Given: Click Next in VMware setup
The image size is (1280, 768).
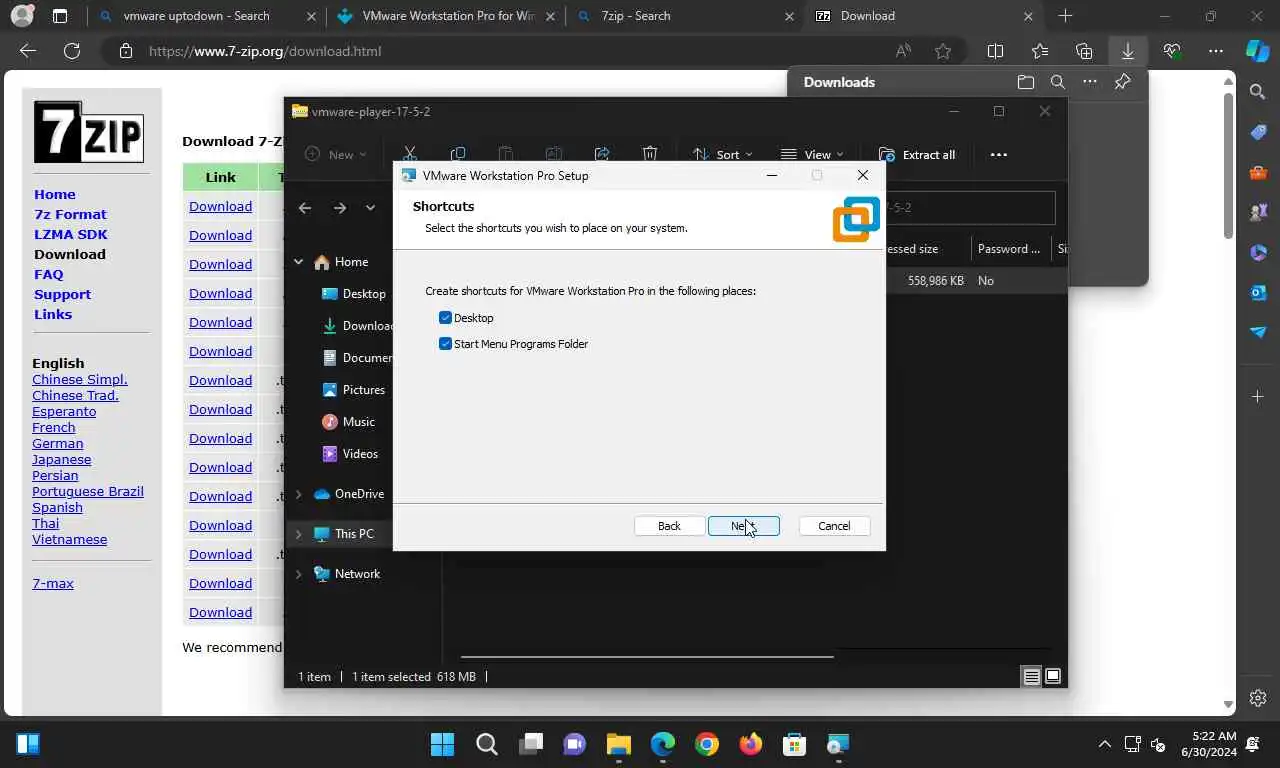Looking at the screenshot, I should tap(744, 526).
